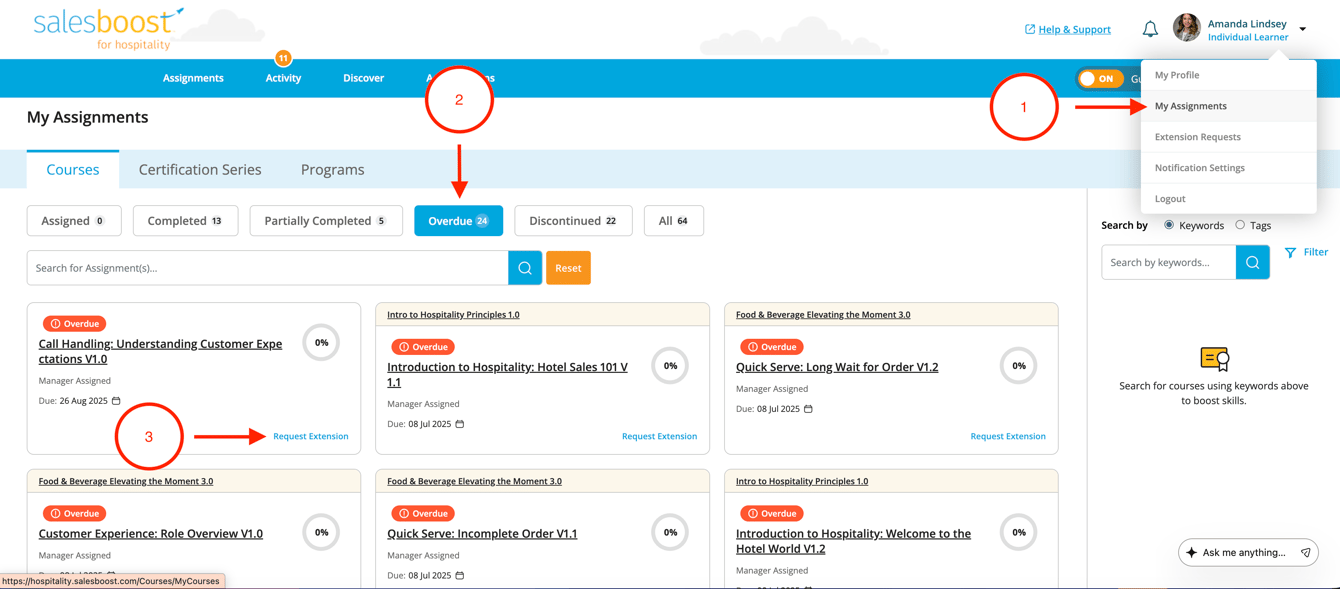Viewport: 1340px width, 589px height.
Task: Switch to the Programs tab
Action: click(333, 170)
